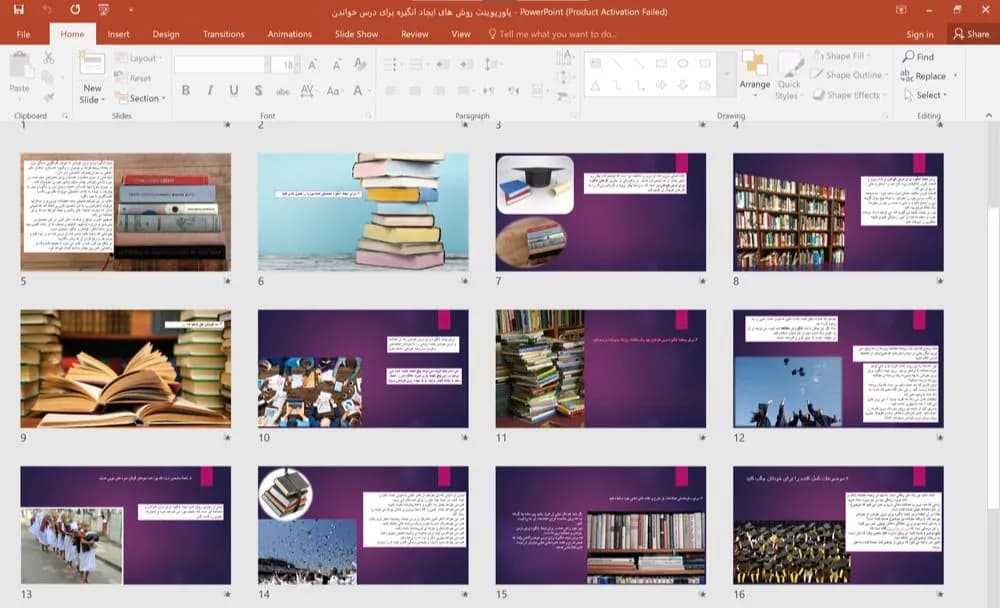
Task: Undo the last action
Action: tap(47, 10)
